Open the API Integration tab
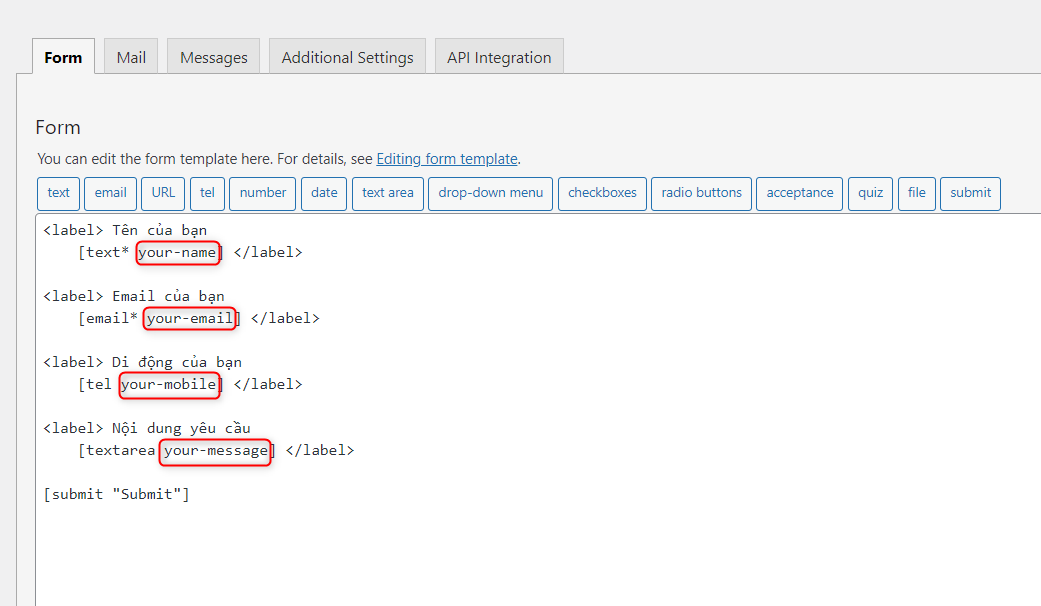The image size is (1041, 606). (499, 56)
